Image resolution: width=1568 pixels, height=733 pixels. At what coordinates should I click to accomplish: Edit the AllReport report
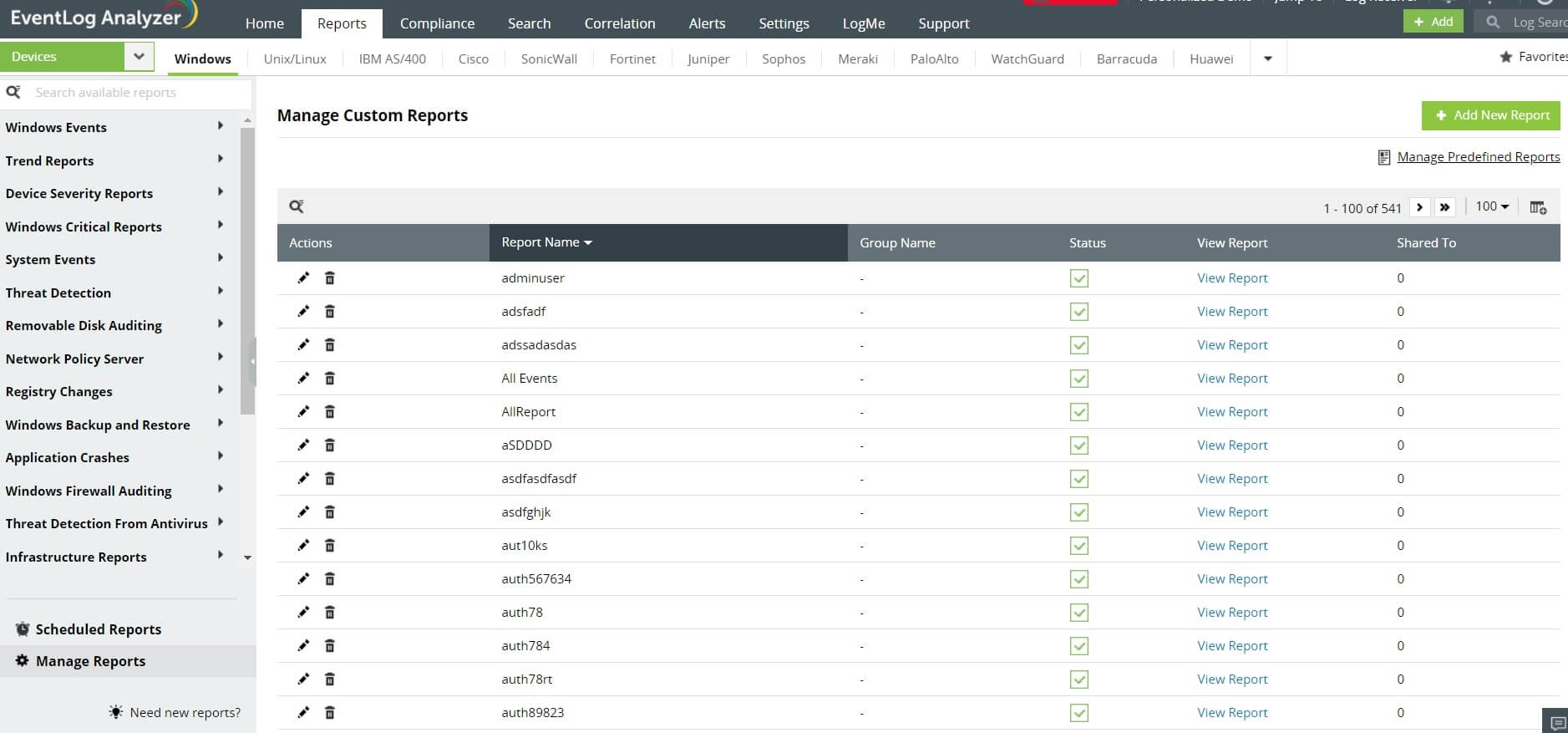pos(303,411)
